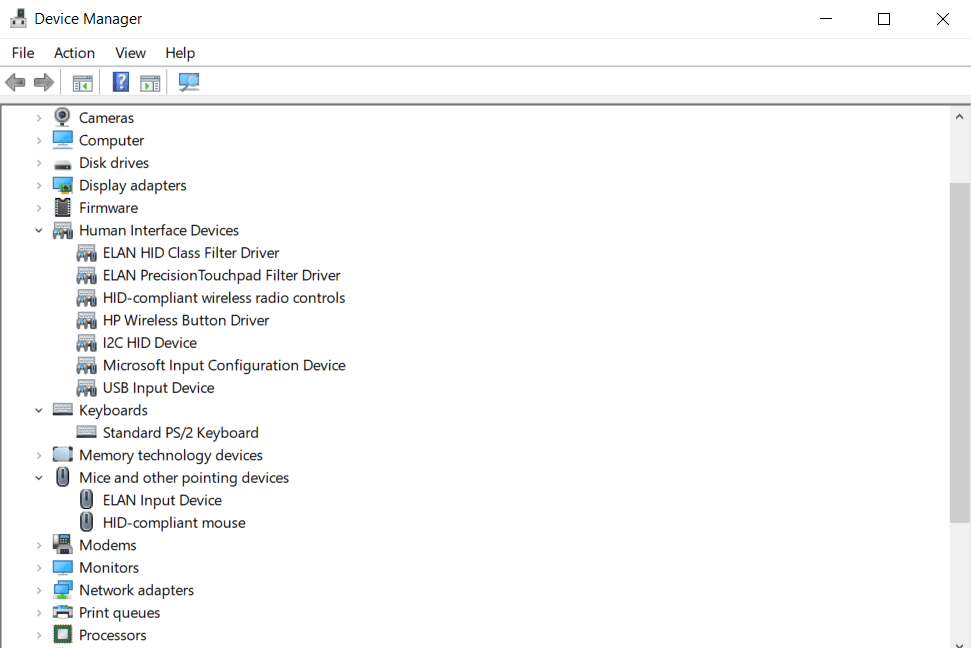
Task: Select ELAN PrecisionTouchpad Filter Driver
Action: 221,275
